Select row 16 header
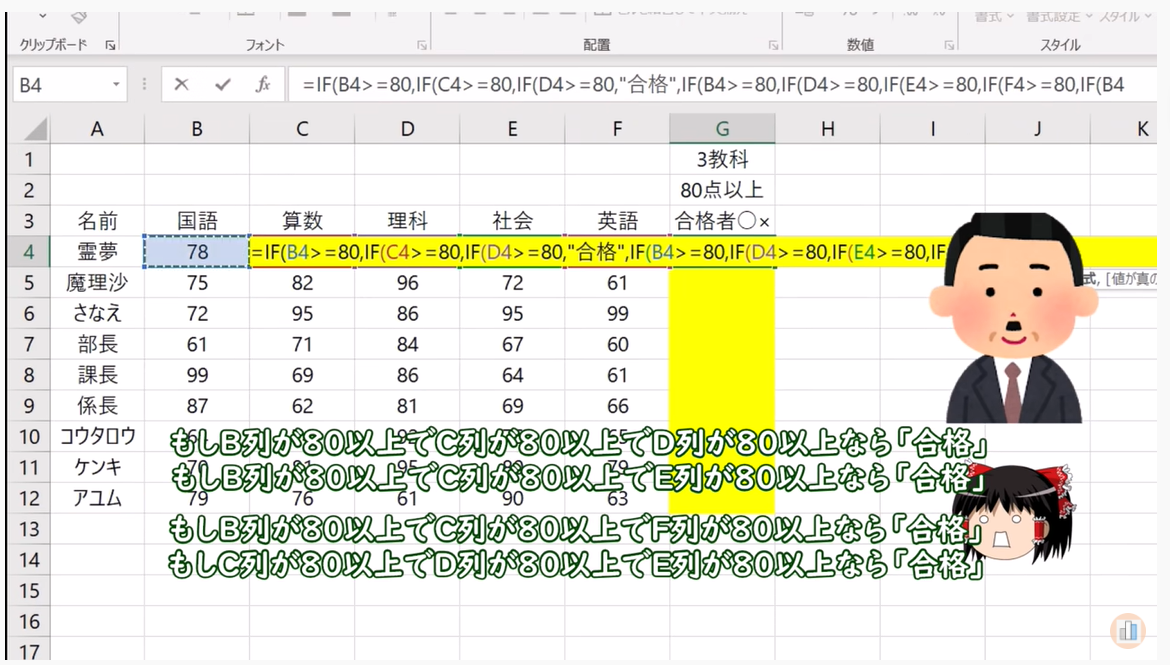The height and width of the screenshot is (665, 1170). [29, 622]
